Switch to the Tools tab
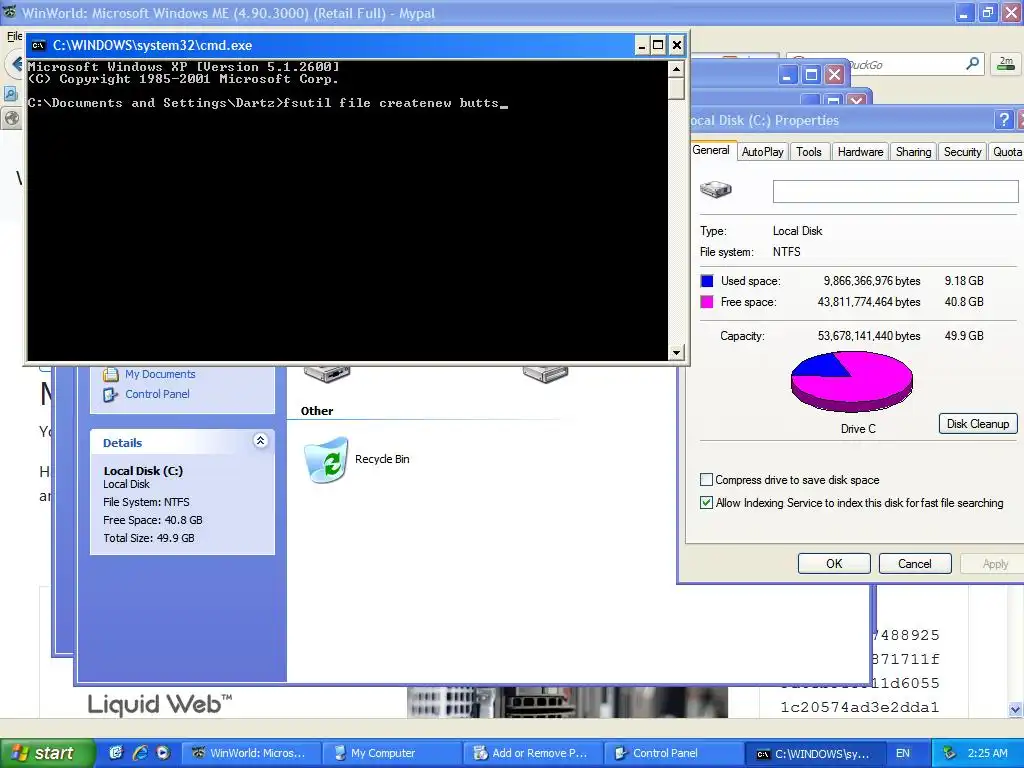The width and height of the screenshot is (1024, 768). 808,152
